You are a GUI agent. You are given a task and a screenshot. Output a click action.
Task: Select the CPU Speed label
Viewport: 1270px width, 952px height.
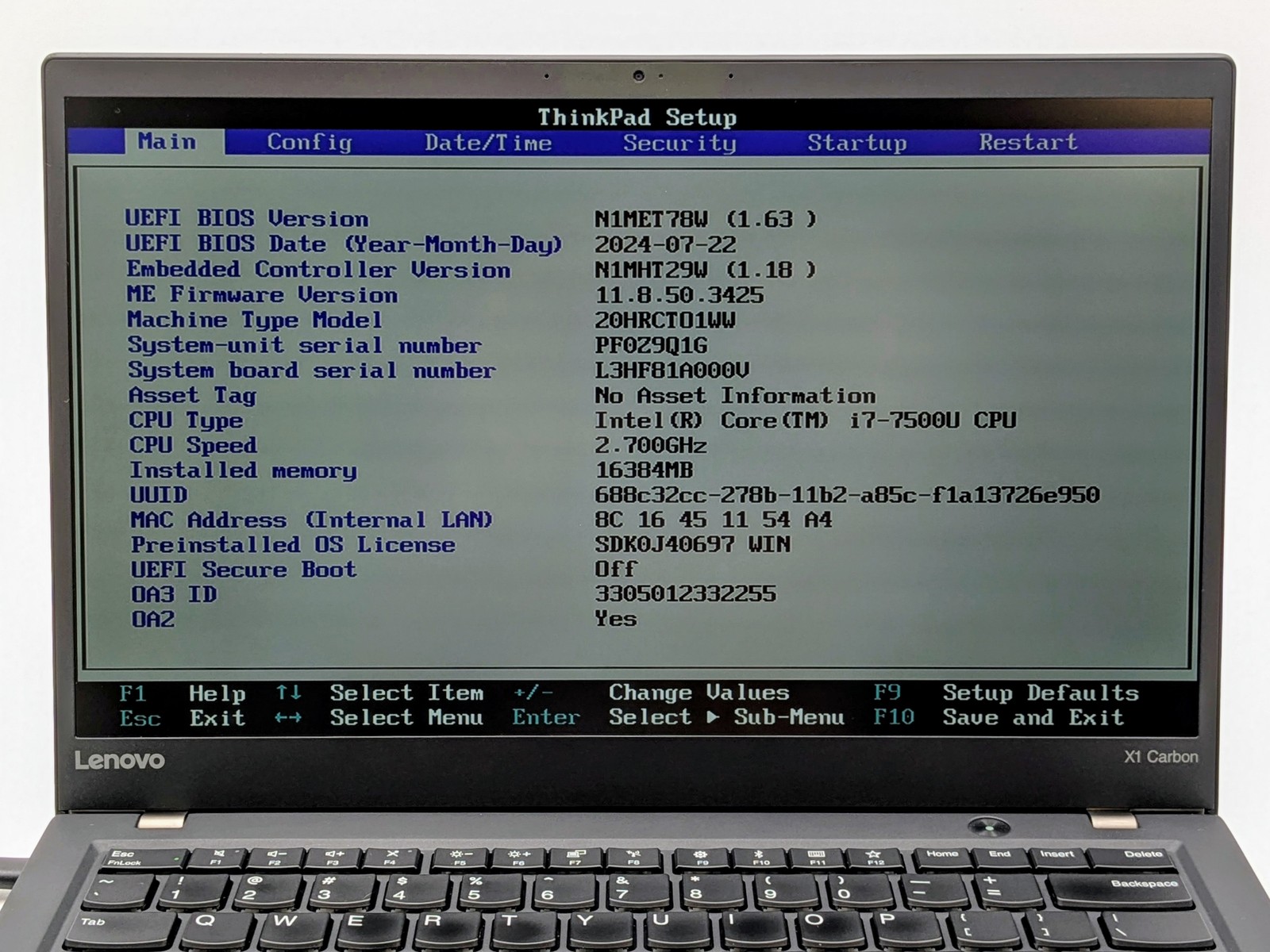pos(194,445)
